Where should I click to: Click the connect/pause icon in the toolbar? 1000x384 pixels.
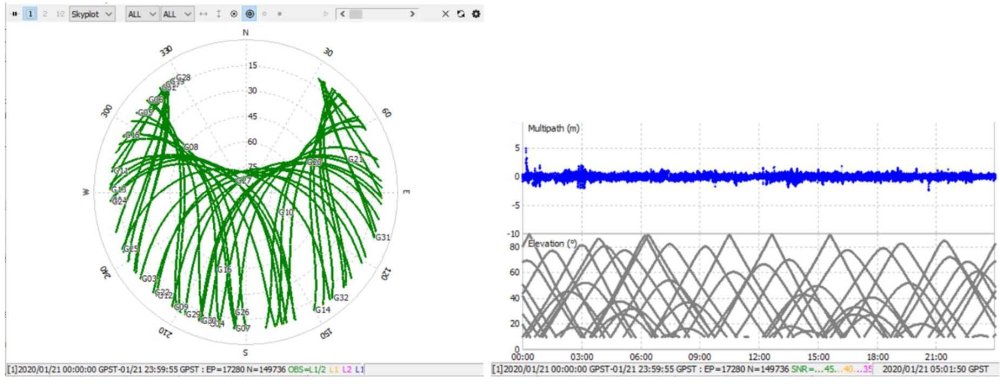pyautogui.click(x=14, y=13)
